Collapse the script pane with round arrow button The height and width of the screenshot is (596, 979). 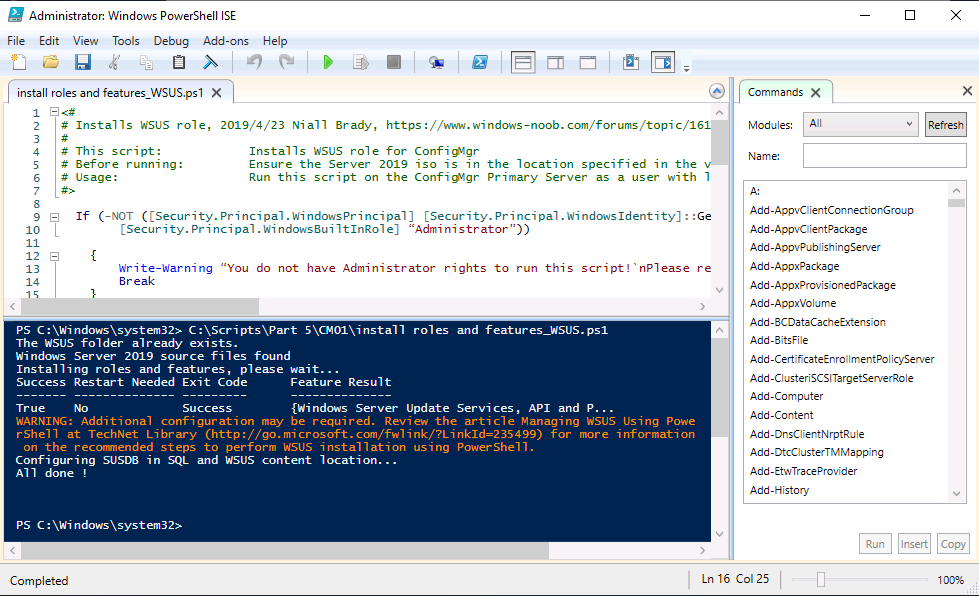click(x=717, y=92)
